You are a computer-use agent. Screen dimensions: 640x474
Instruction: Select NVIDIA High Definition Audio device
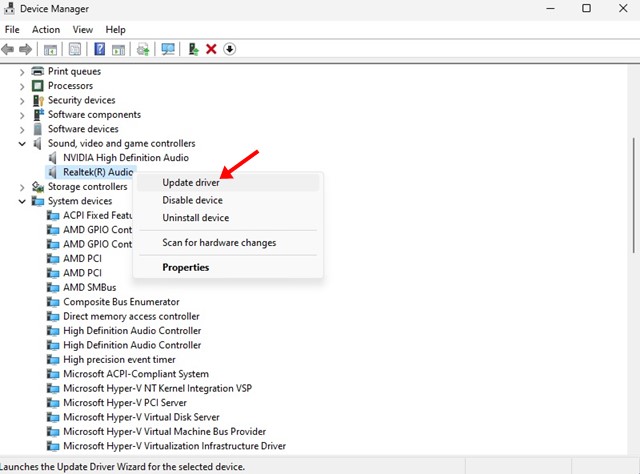125,158
